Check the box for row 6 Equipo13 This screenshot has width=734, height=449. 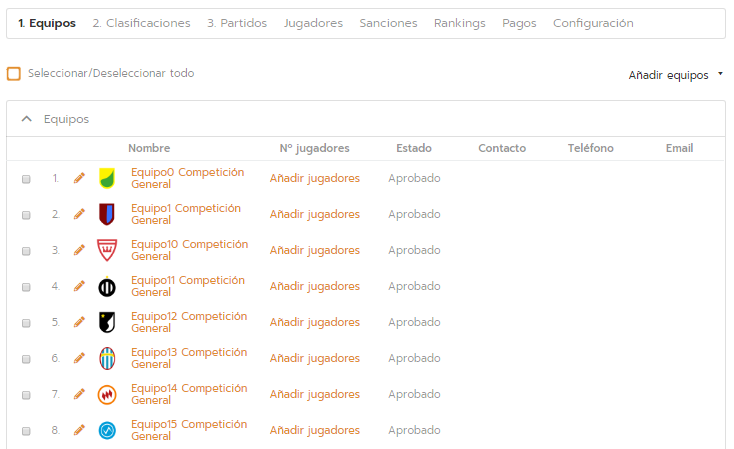[26, 359]
